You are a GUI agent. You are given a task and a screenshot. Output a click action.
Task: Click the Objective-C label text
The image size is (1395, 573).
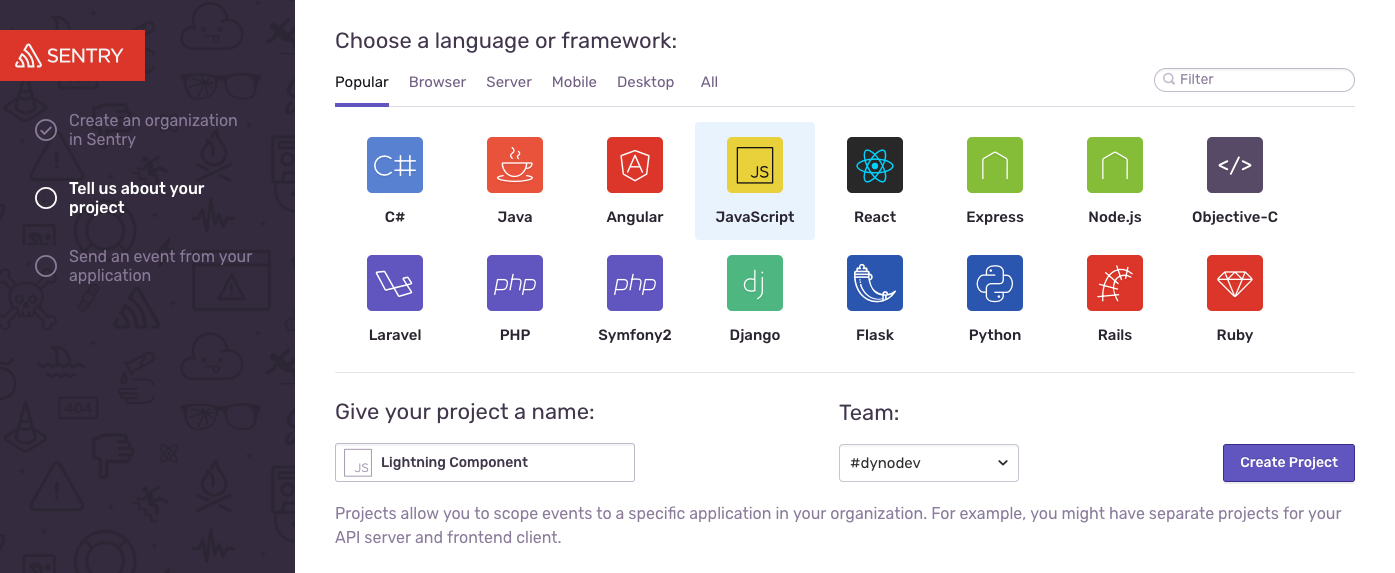coord(1235,217)
